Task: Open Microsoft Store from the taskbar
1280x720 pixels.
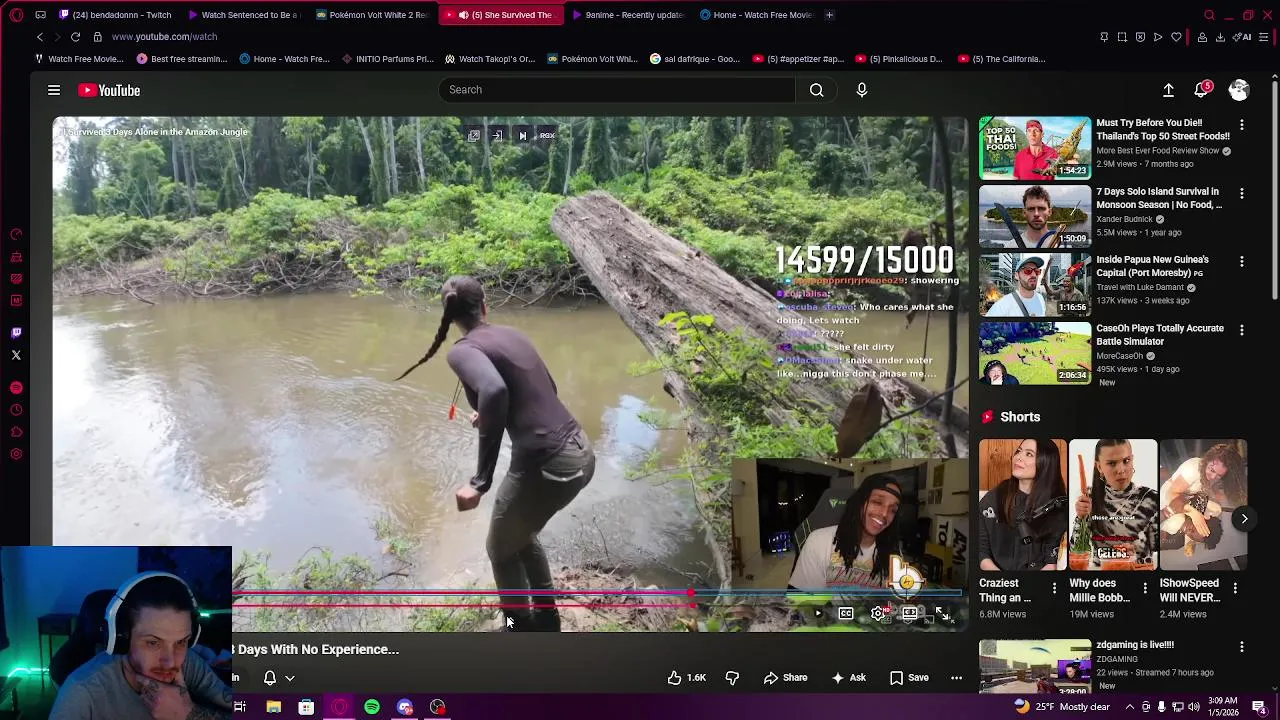Action: coord(306,707)
